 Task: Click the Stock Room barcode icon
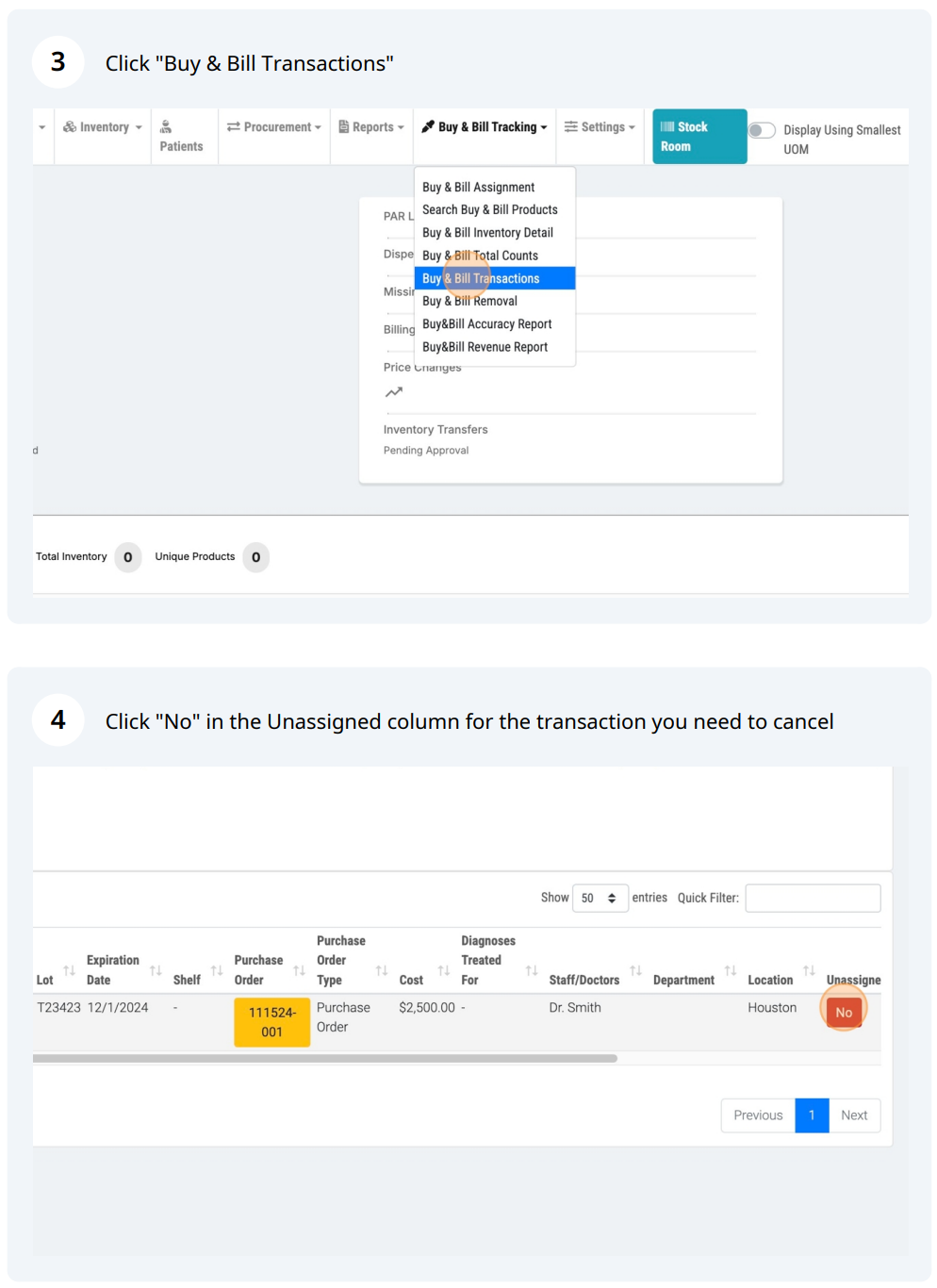pyautogui.click(x=667, y=126)
